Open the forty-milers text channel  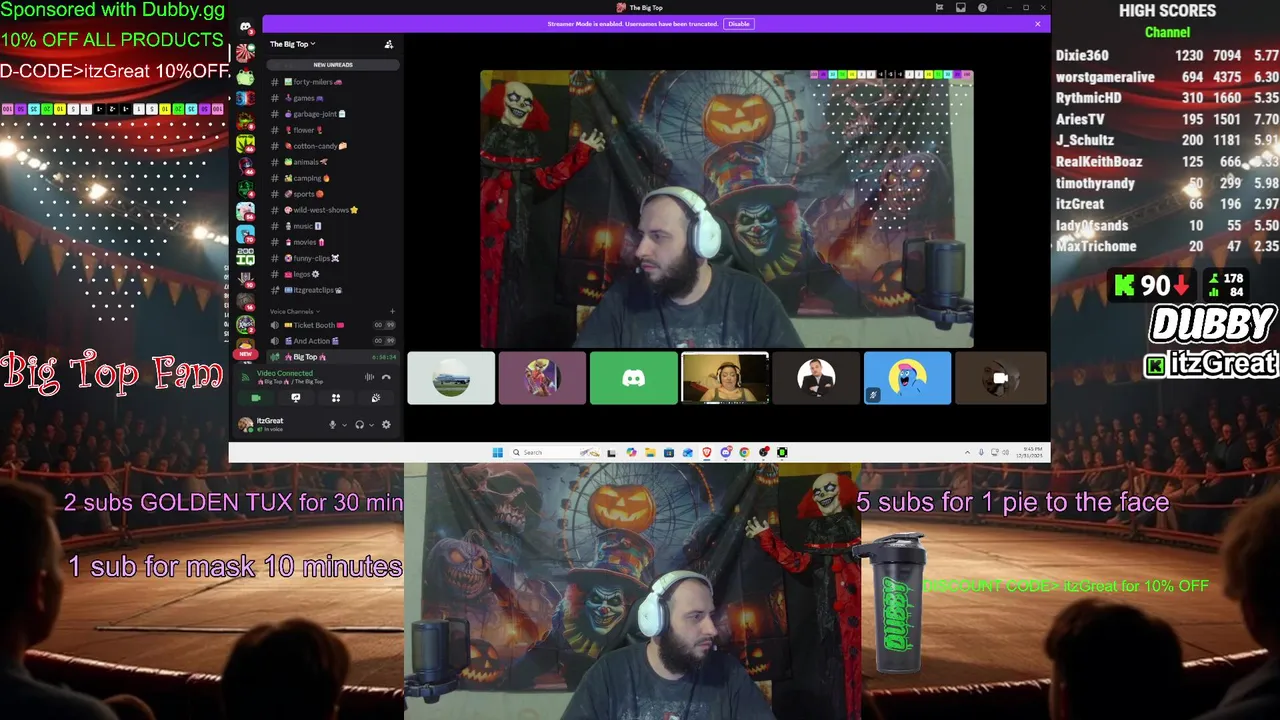332,82
